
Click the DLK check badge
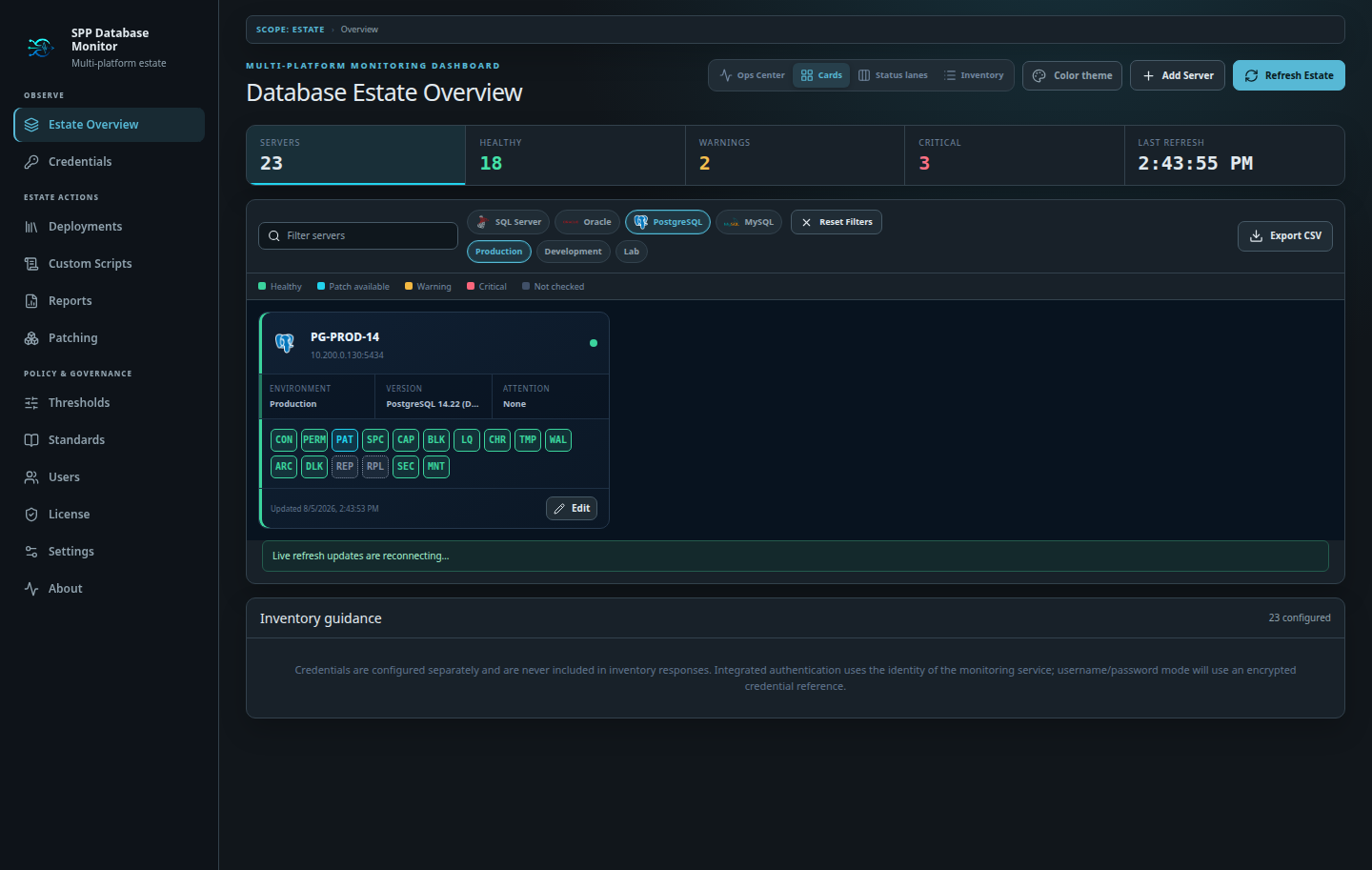(314, 467)
